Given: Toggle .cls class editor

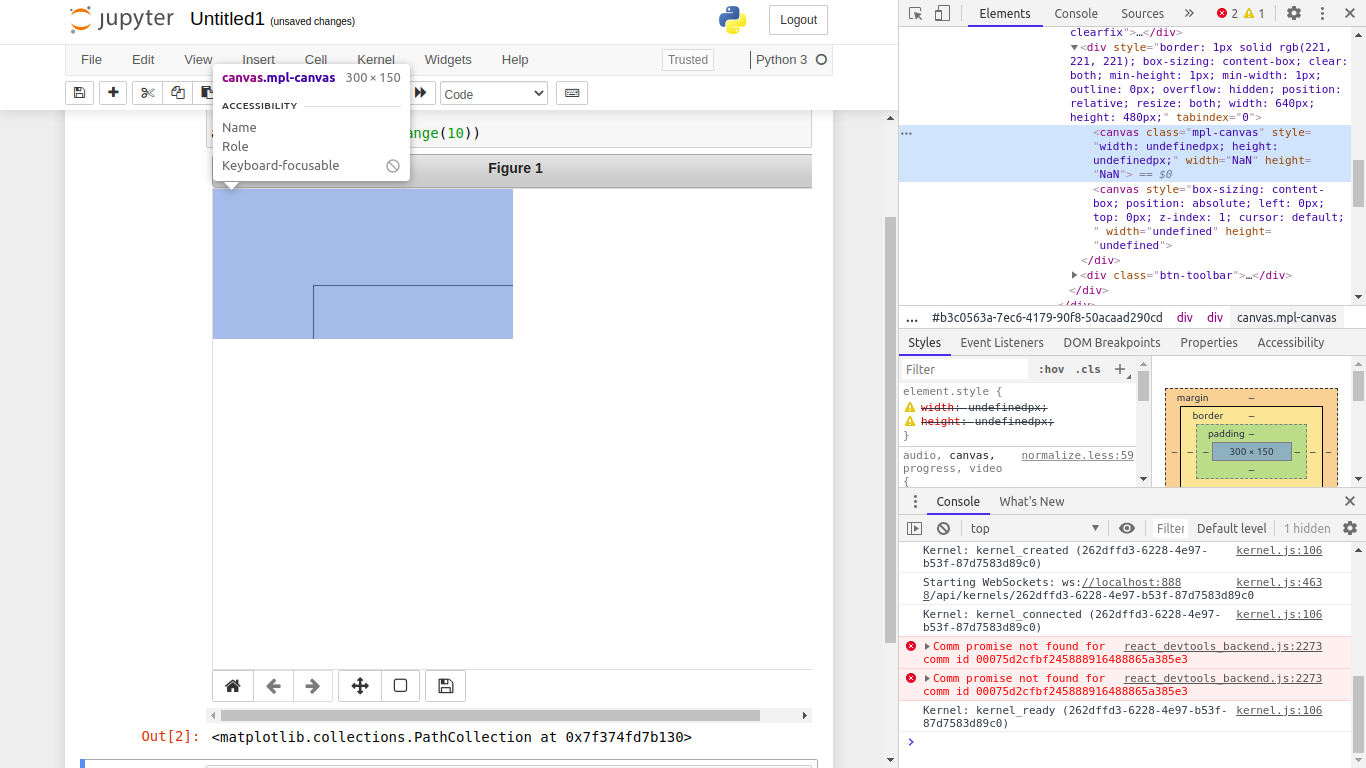Looking at the screenshot, I should coord(1088,369).
